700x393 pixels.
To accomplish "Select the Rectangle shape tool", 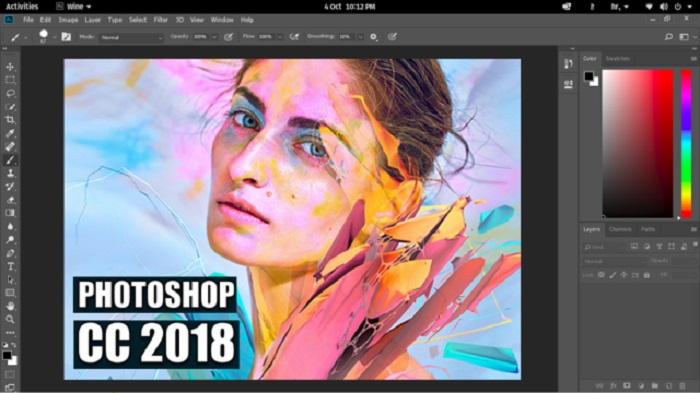I will tap(10, 293).
